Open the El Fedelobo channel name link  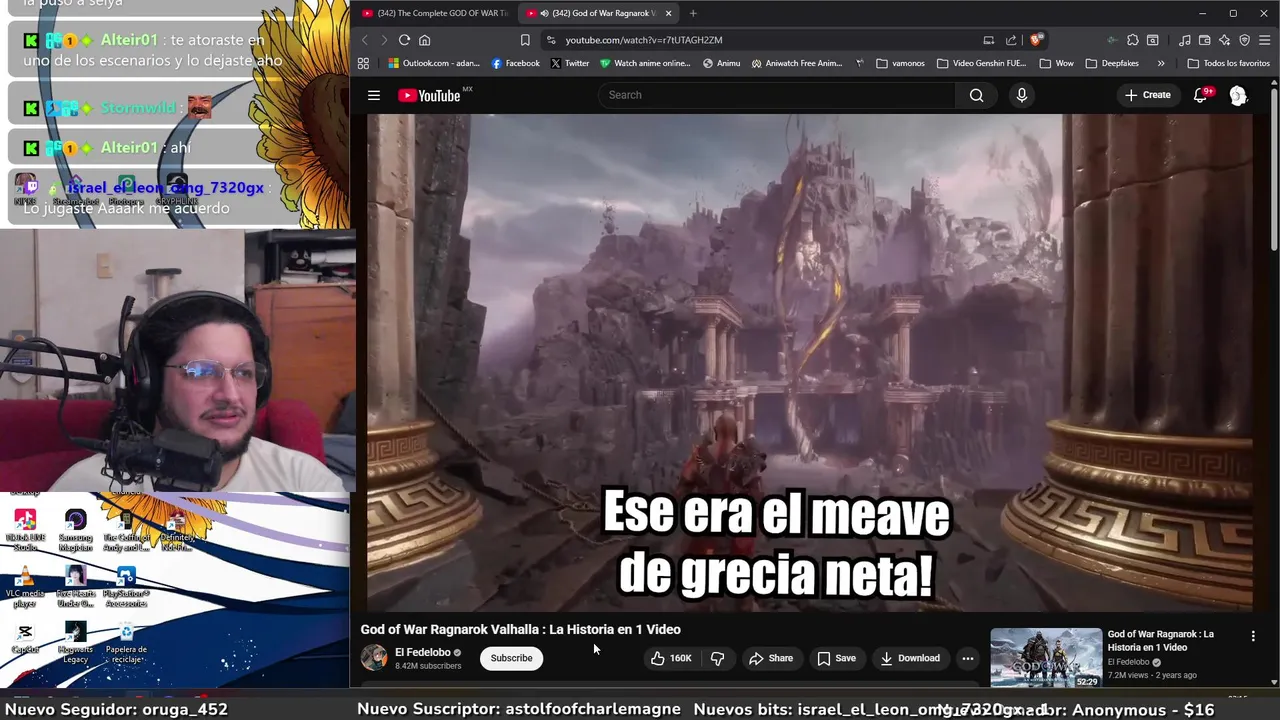[x=422, y=652]
